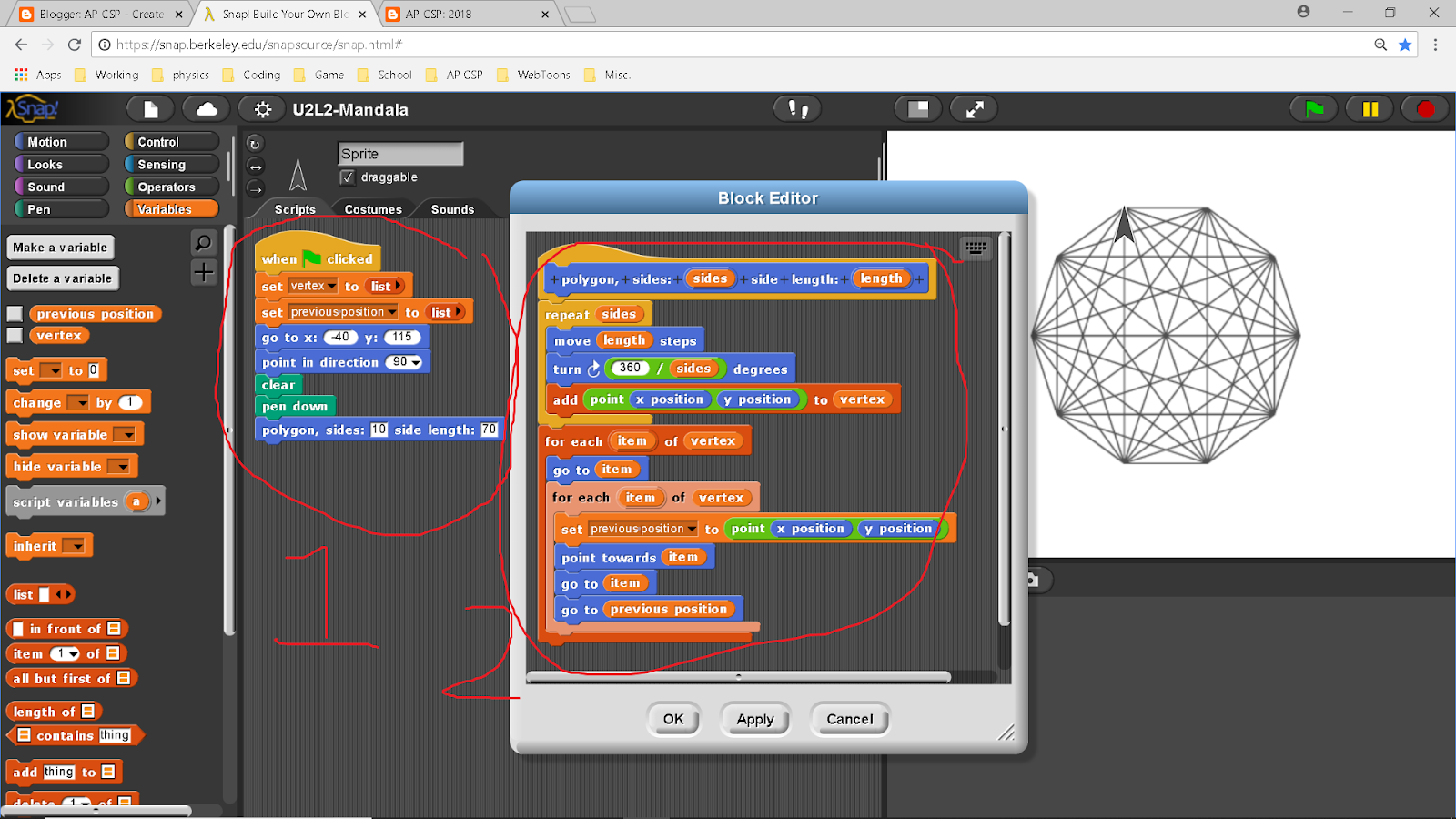Click the stage full-screen presentation icon
Image resolution: width=1456 pixels, height=819 pixels.
(x=973, y=107)
